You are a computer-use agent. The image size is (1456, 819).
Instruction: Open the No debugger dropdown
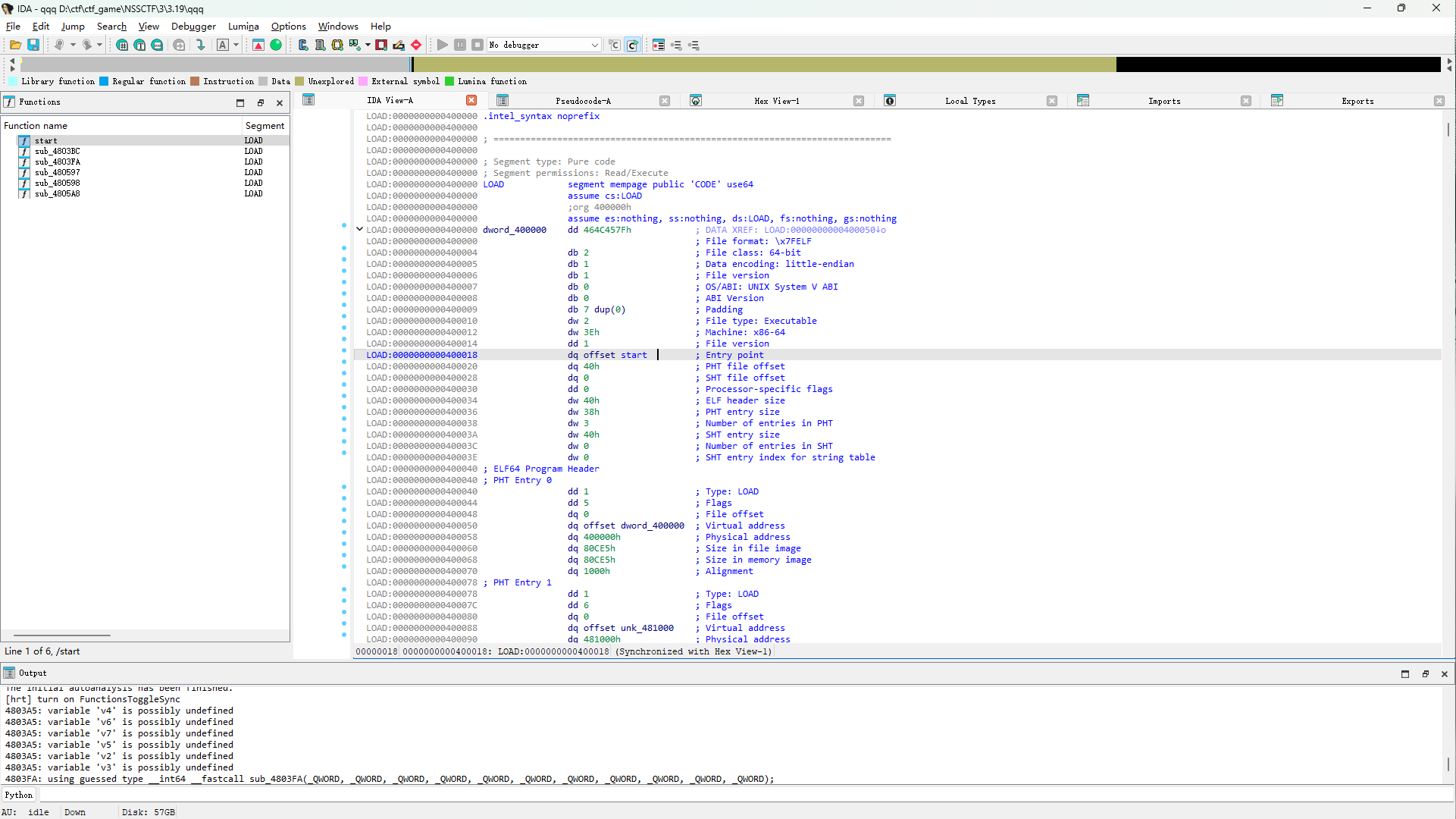(594, 45)
